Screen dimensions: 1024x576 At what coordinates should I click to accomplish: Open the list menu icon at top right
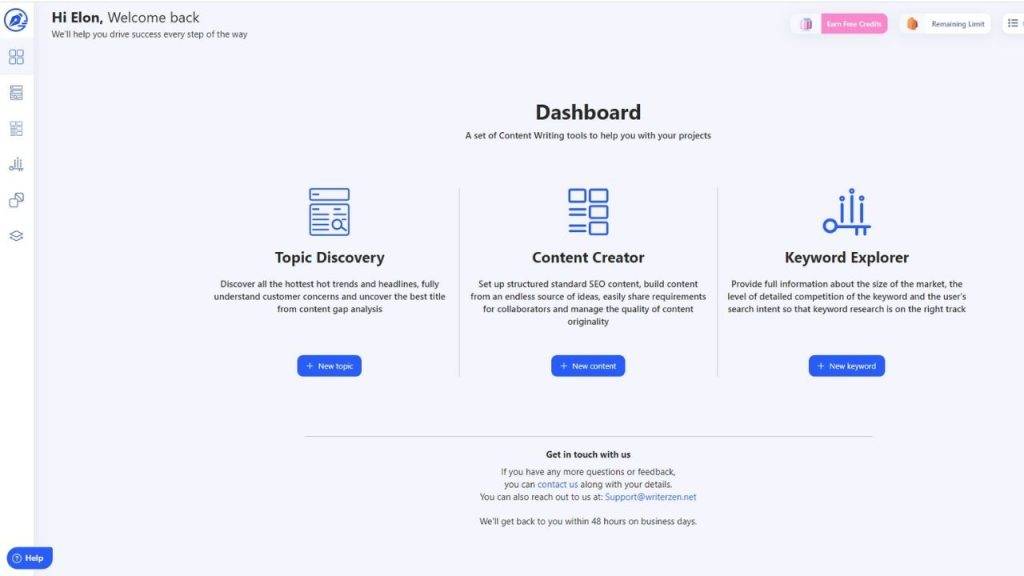(1013, 24)
